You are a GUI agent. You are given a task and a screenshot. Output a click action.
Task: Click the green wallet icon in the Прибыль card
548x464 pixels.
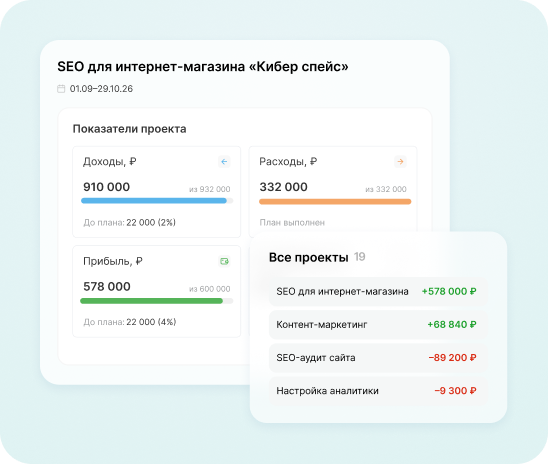(x=224, y=261)
